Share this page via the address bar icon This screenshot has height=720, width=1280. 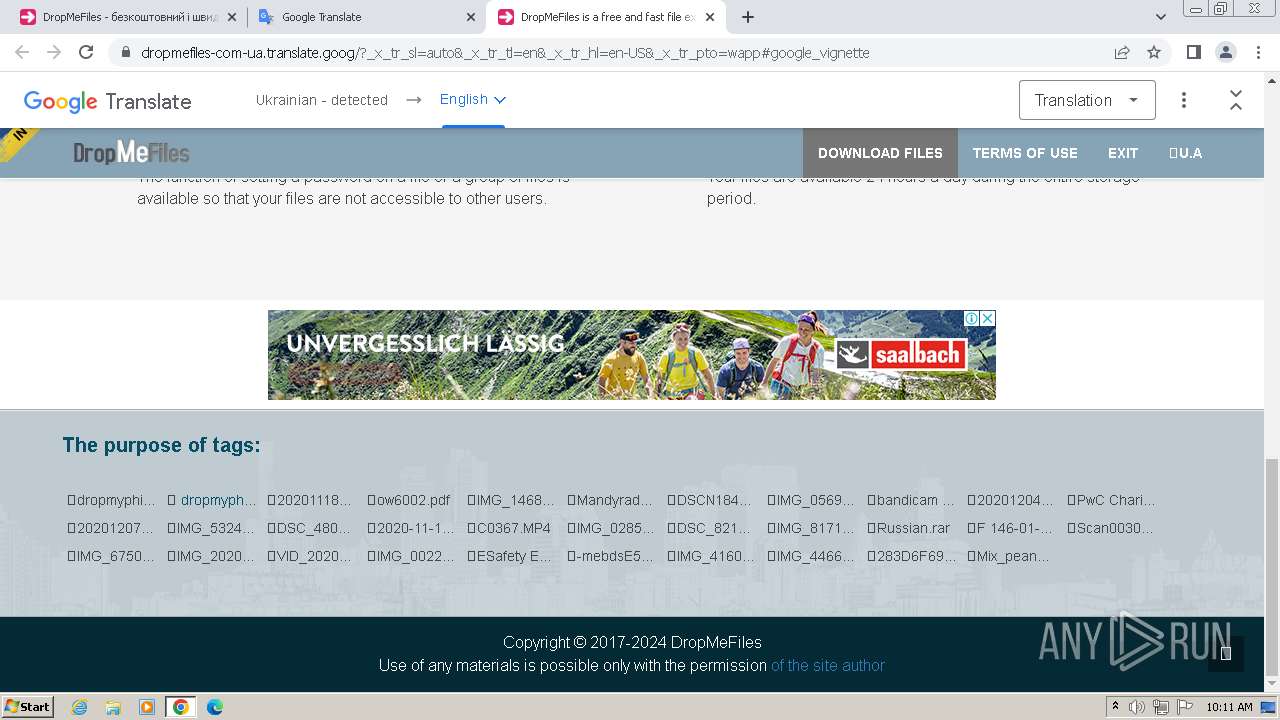pos(1122,52)
